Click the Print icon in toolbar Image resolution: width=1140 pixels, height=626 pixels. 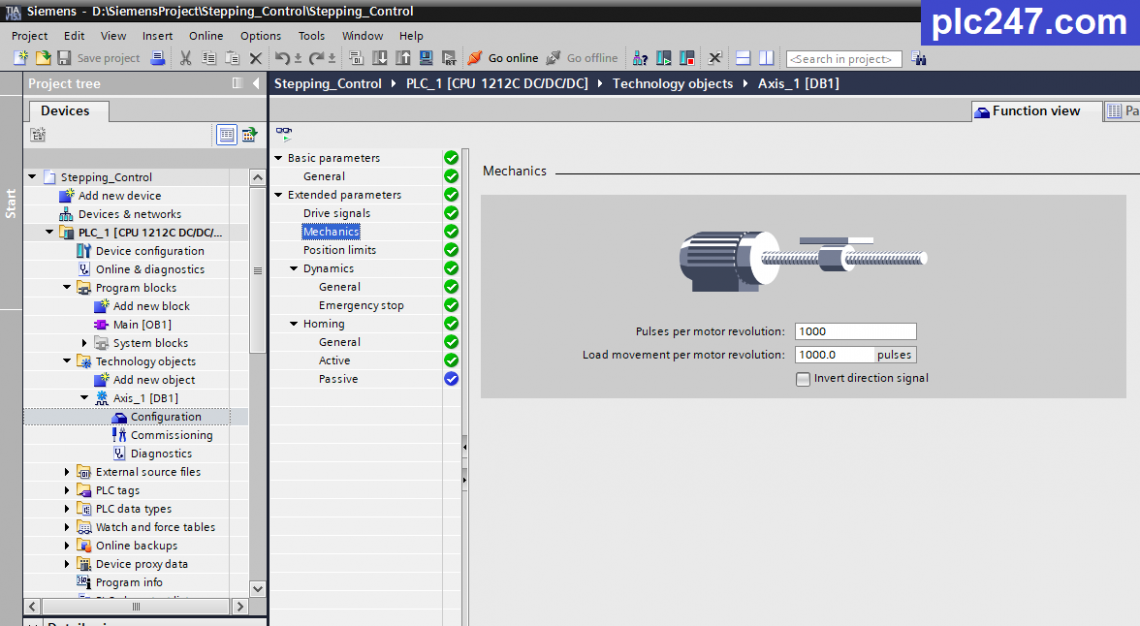click(x=157, y=58)
